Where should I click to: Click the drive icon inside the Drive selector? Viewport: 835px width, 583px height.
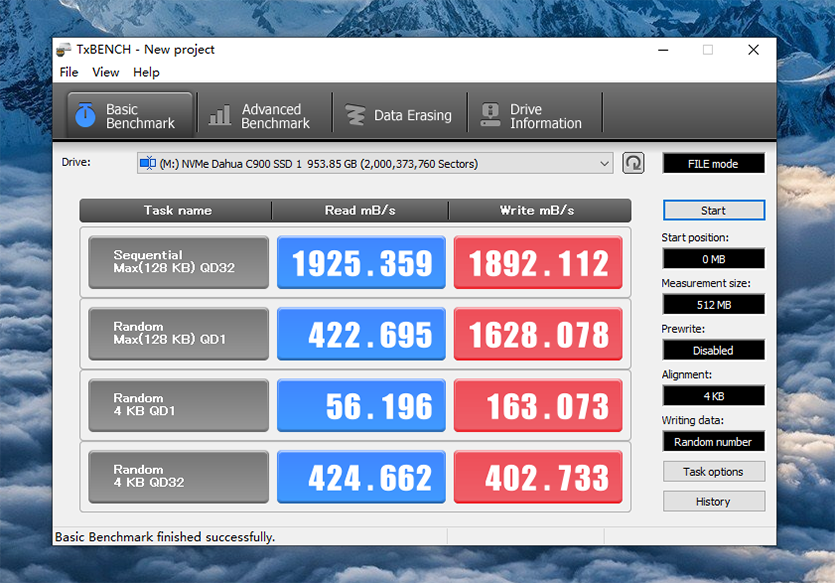tap(147, 164)
